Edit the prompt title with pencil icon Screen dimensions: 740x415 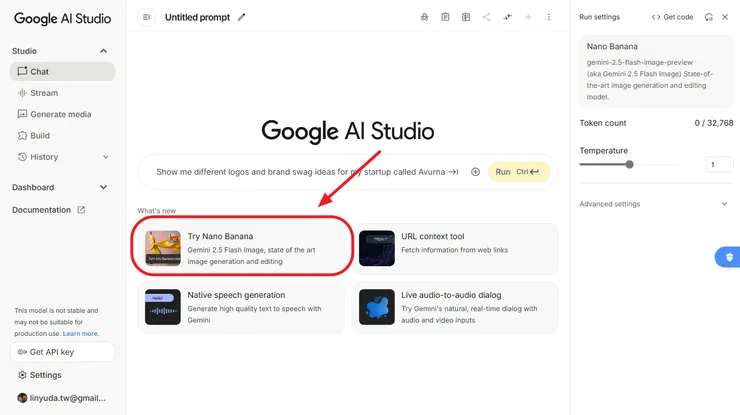tap(242, 17)
